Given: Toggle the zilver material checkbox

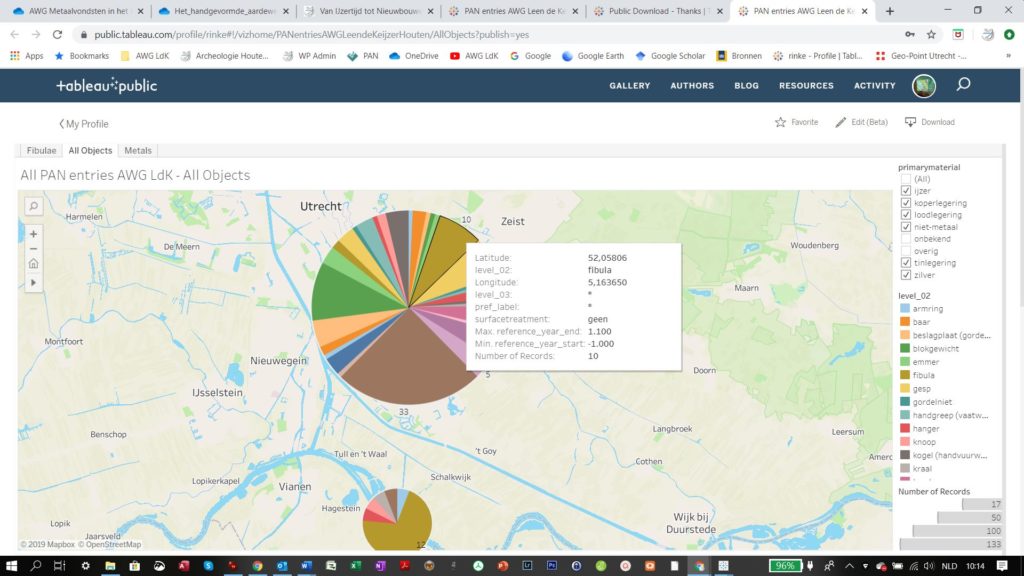Looking at the screenshot, I should pos(906,275).
